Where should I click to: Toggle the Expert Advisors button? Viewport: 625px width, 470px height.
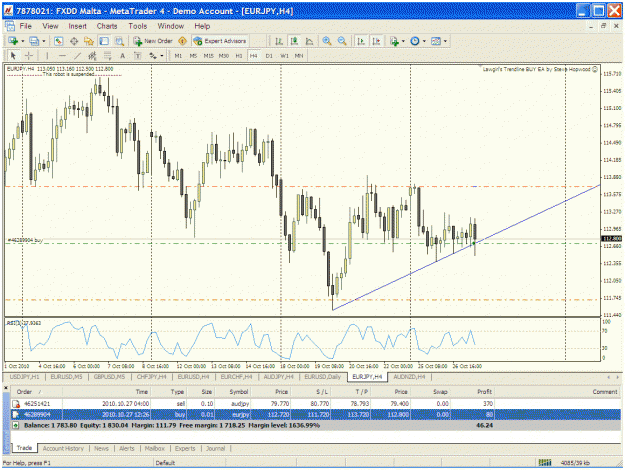pos(220,41)
